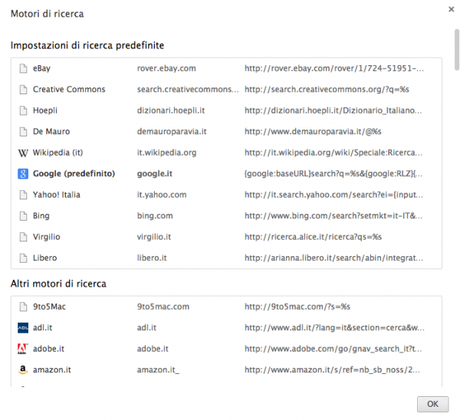Select the amazon.it entry name
This screenshot has height=420, width=460.
coord(52,370)
